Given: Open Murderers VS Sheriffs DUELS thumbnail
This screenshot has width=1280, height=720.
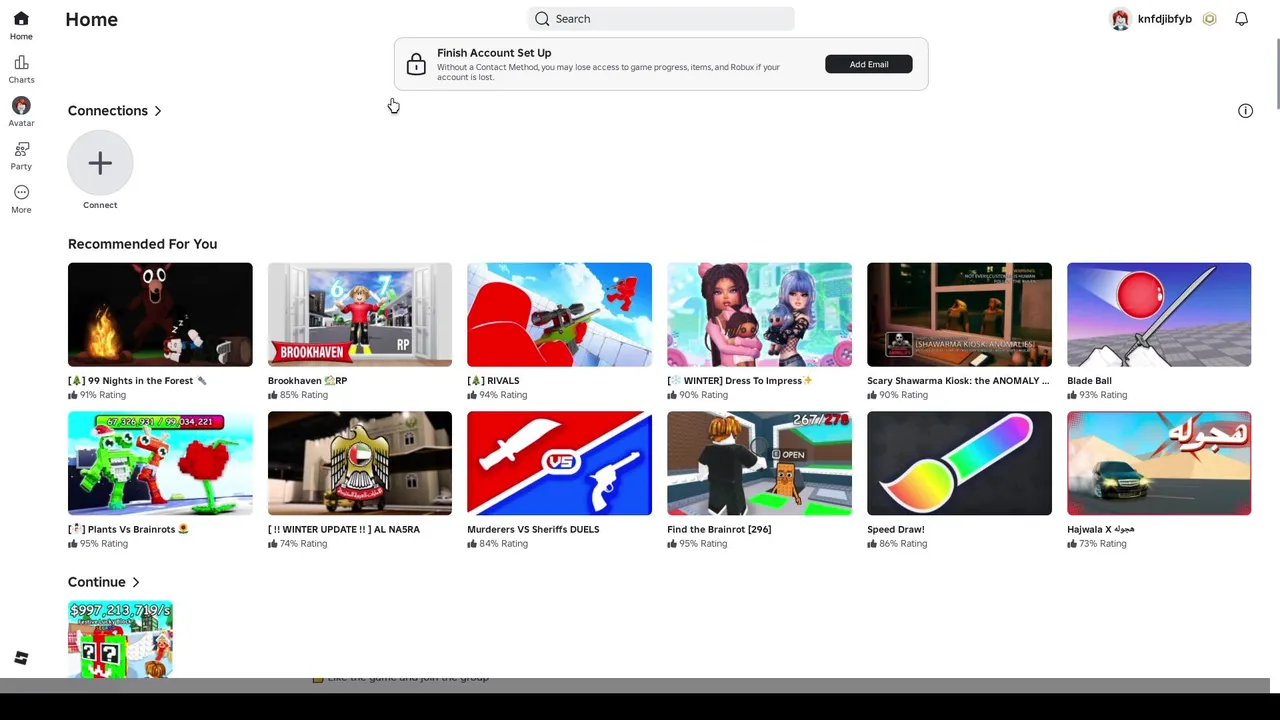Looking at the screenshot, I should [559, 464].
